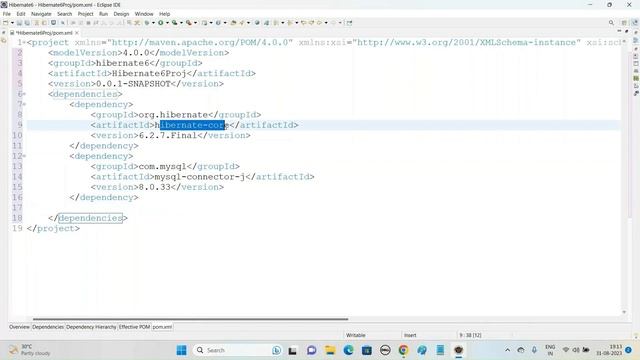The height and width of the screenshot is (360, 640).
Task: Switch to the Dependencies tab
Action: coord(48,327)
